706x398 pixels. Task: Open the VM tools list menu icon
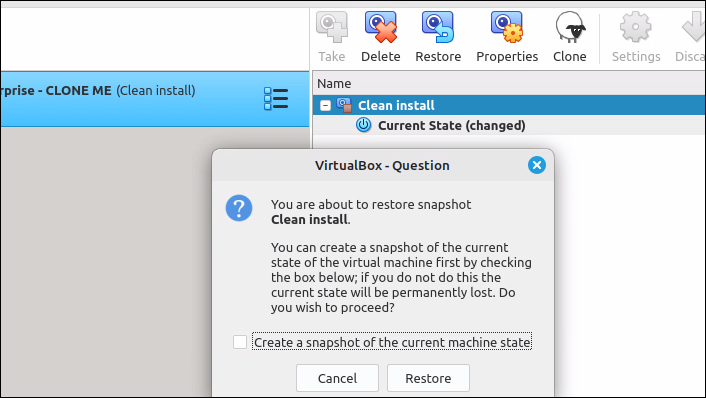pyautogui.click(x=276, y=99)
